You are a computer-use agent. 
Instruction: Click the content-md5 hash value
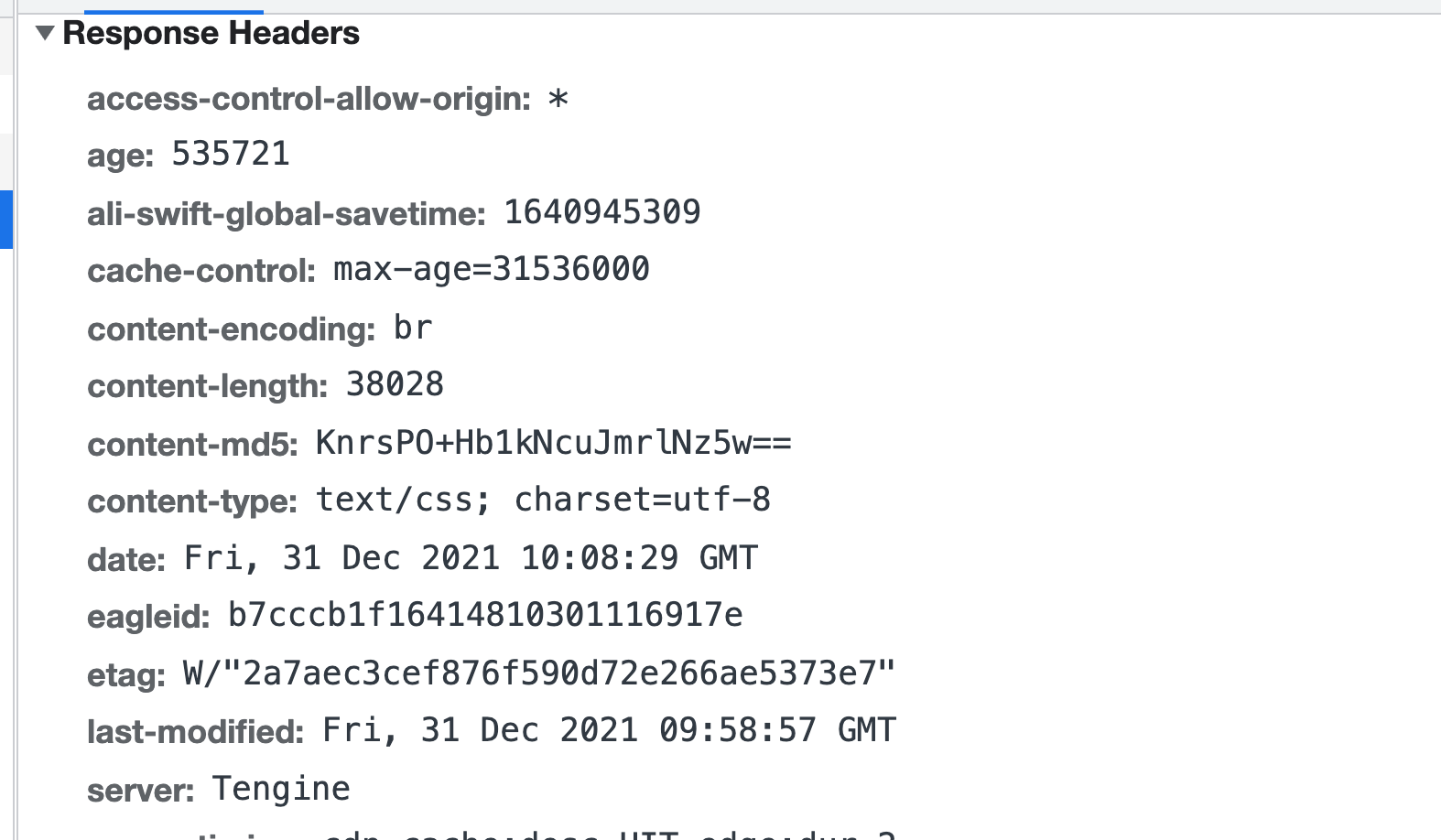pyautogui.click(x=554, y=443)
